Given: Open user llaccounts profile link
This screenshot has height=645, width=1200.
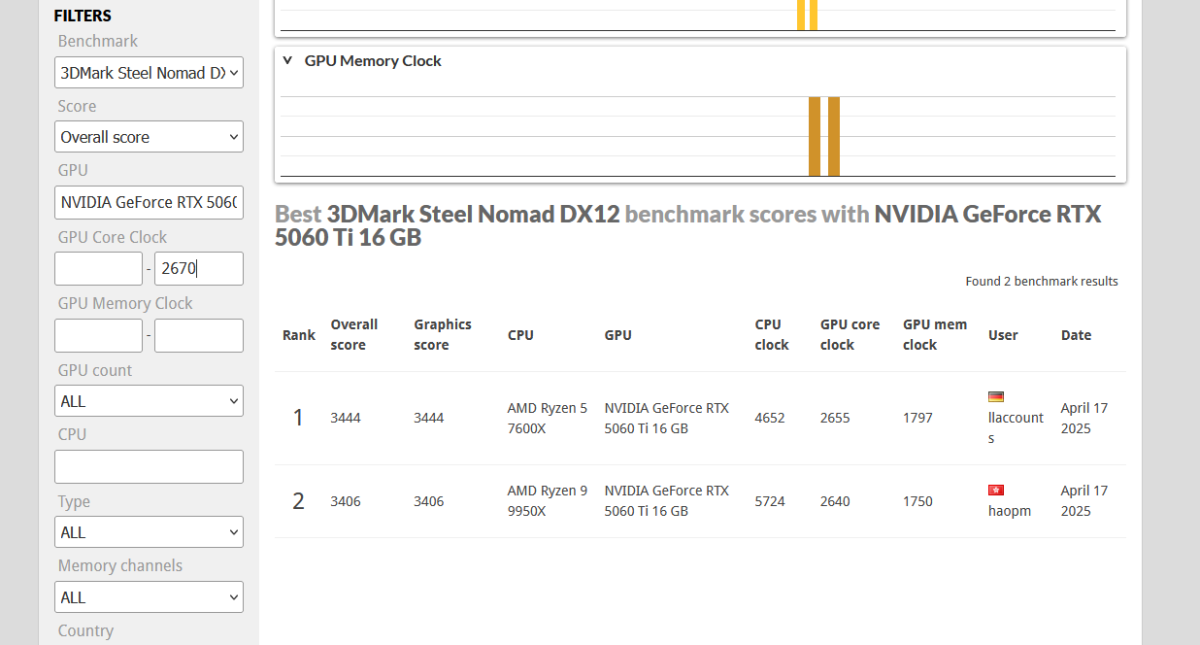Looking at the screenshot, I should (x=1015, y=418).
